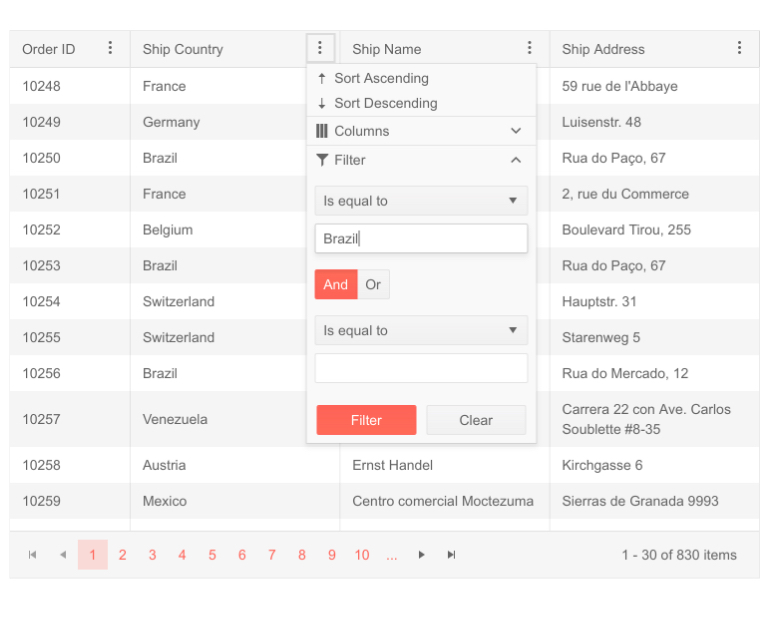Switch filter logic to Or
This screenshot has width=770, height=639.
pos(373,285)
